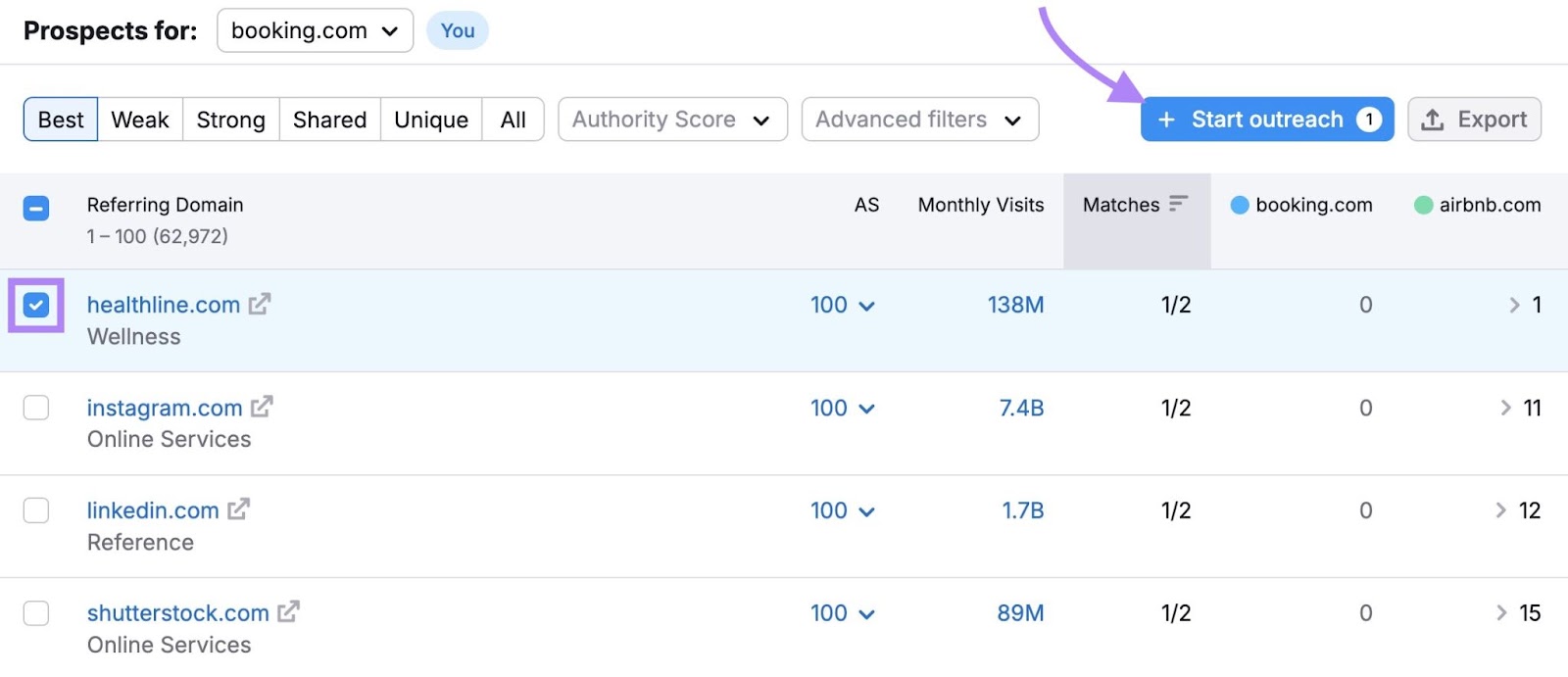Uncheck the healthline.com row checkbox
The image size is (1568, 677).
pyautogui.click(x=36, y=306)
